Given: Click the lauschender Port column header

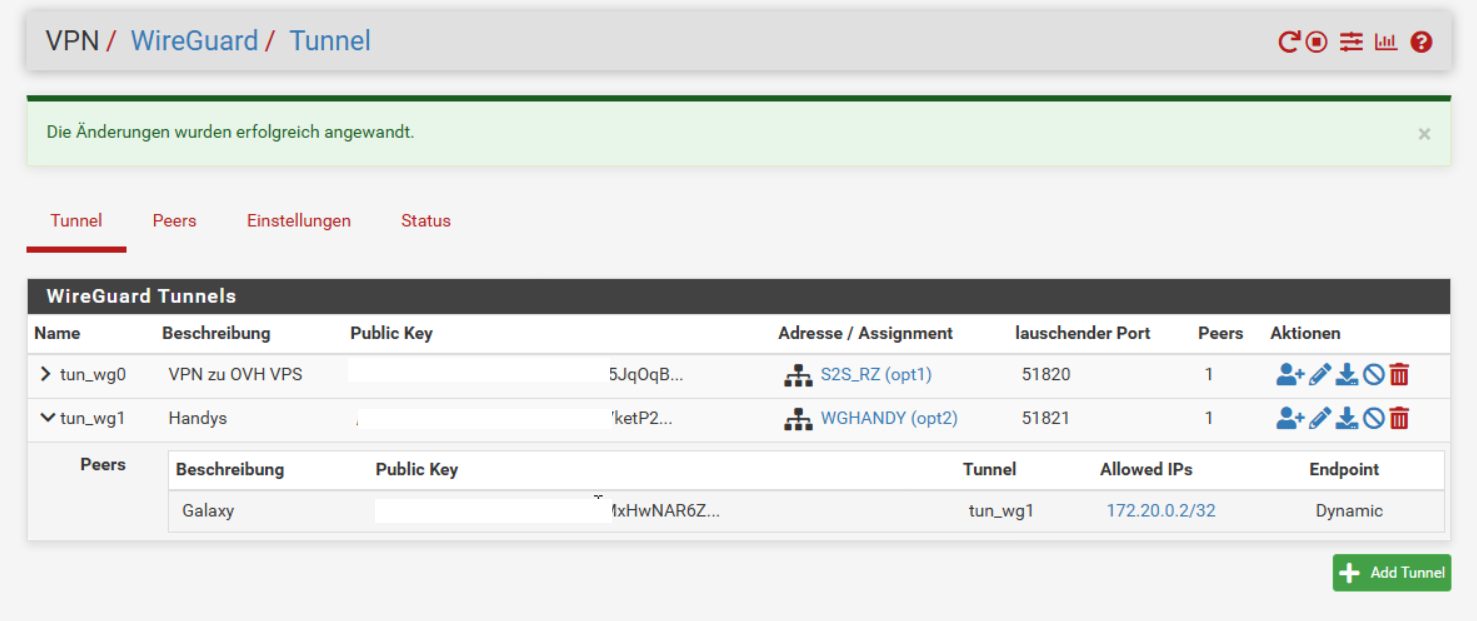Looking at the screenshot, I should point(1083,333).
